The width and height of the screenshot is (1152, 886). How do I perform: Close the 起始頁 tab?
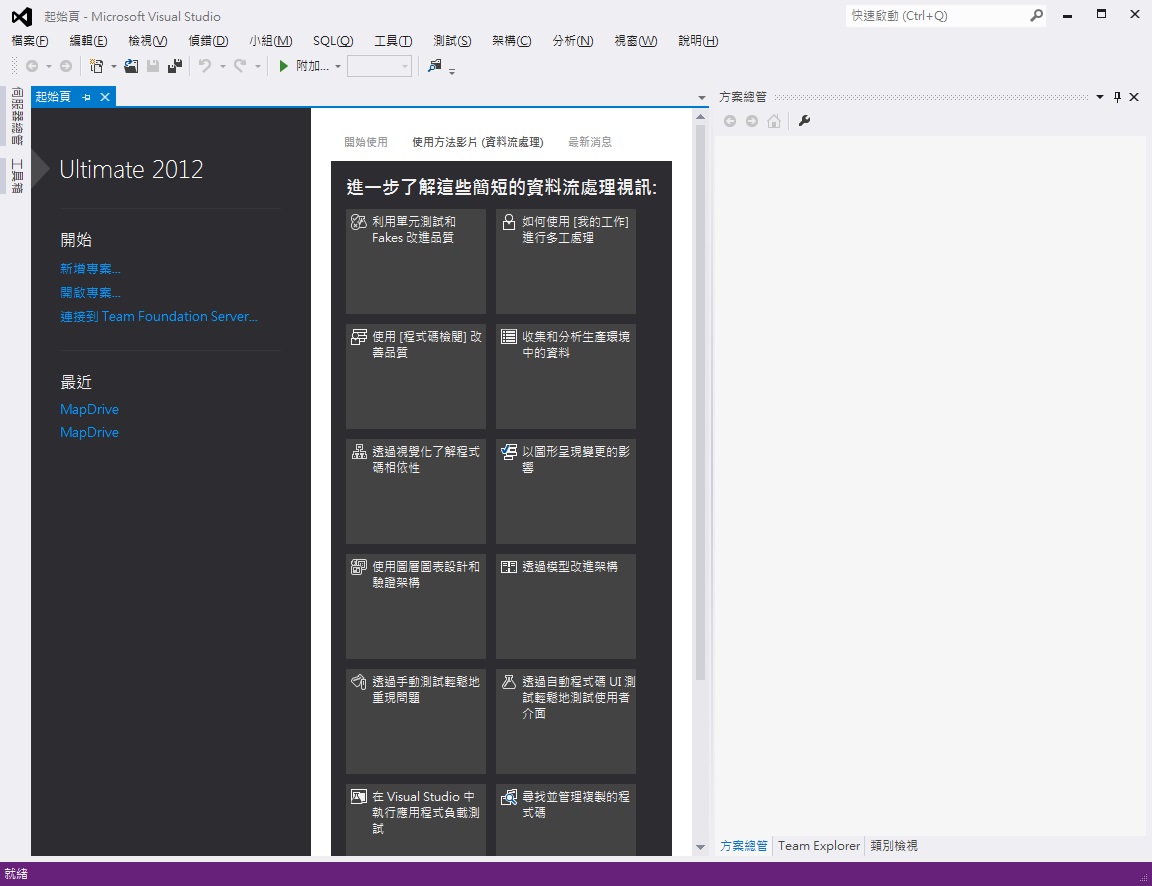(x=105, y=97)
